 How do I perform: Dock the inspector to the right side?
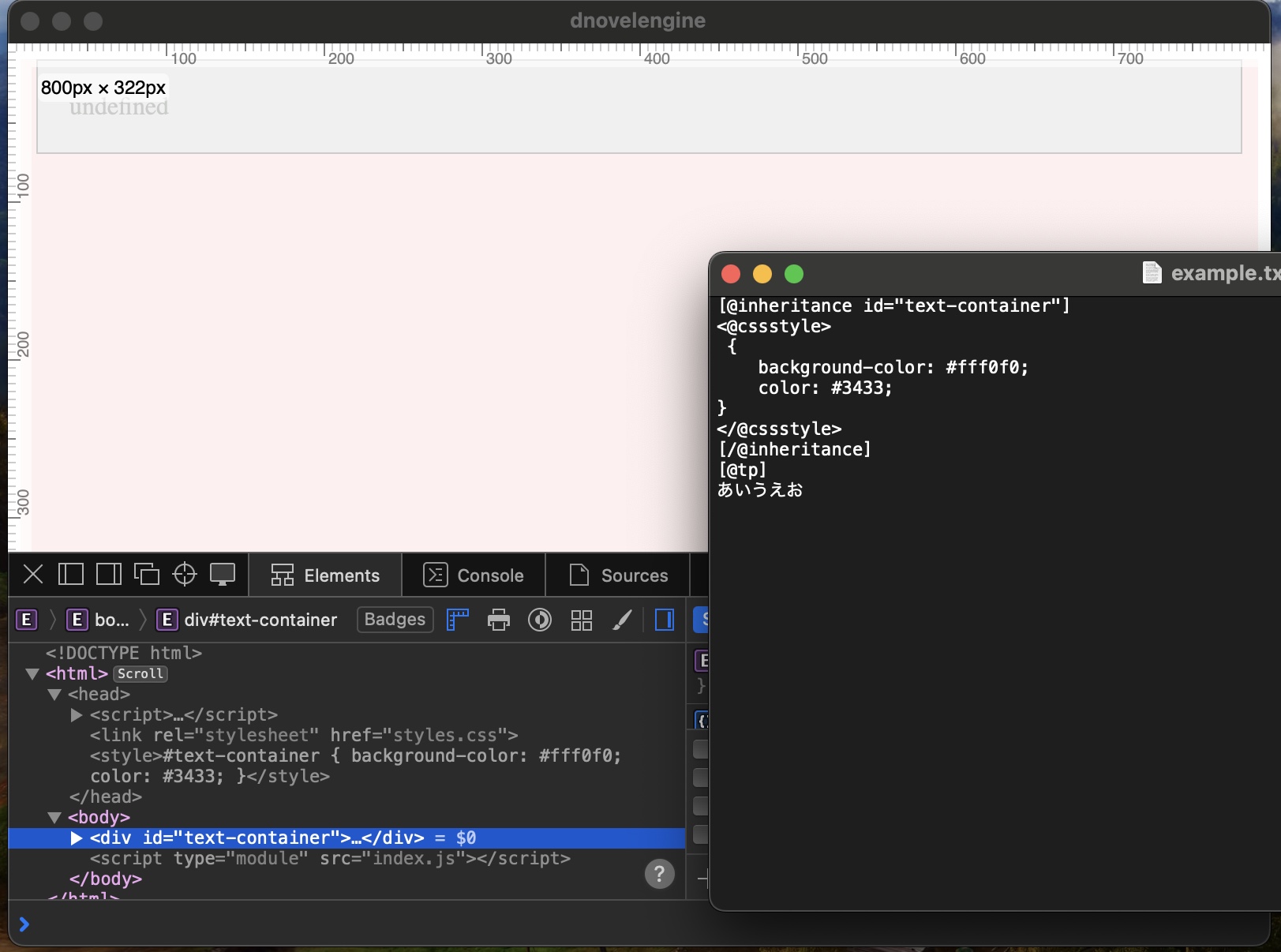click(109, 574)
